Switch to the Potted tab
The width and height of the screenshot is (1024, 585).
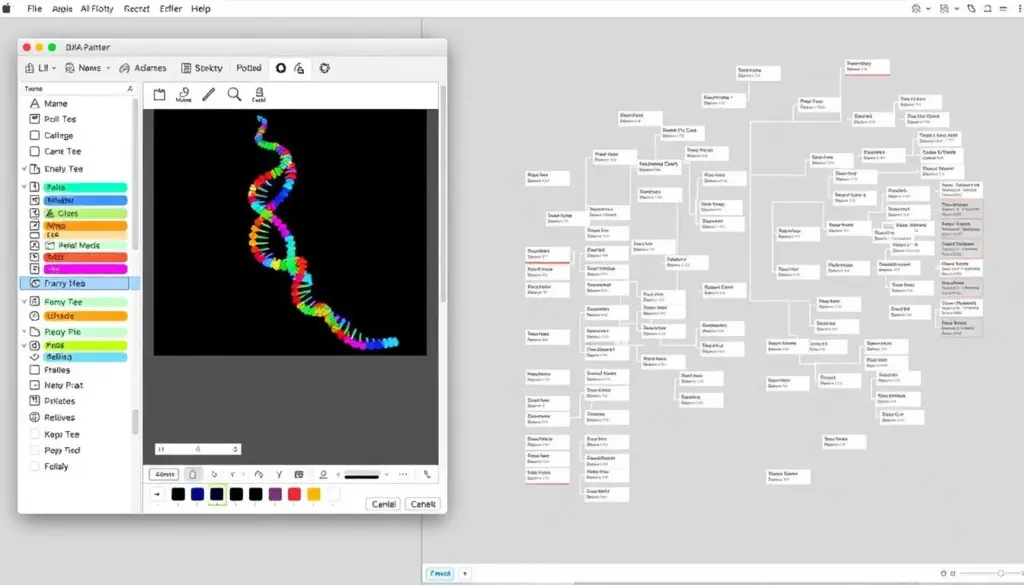[249, 68]
